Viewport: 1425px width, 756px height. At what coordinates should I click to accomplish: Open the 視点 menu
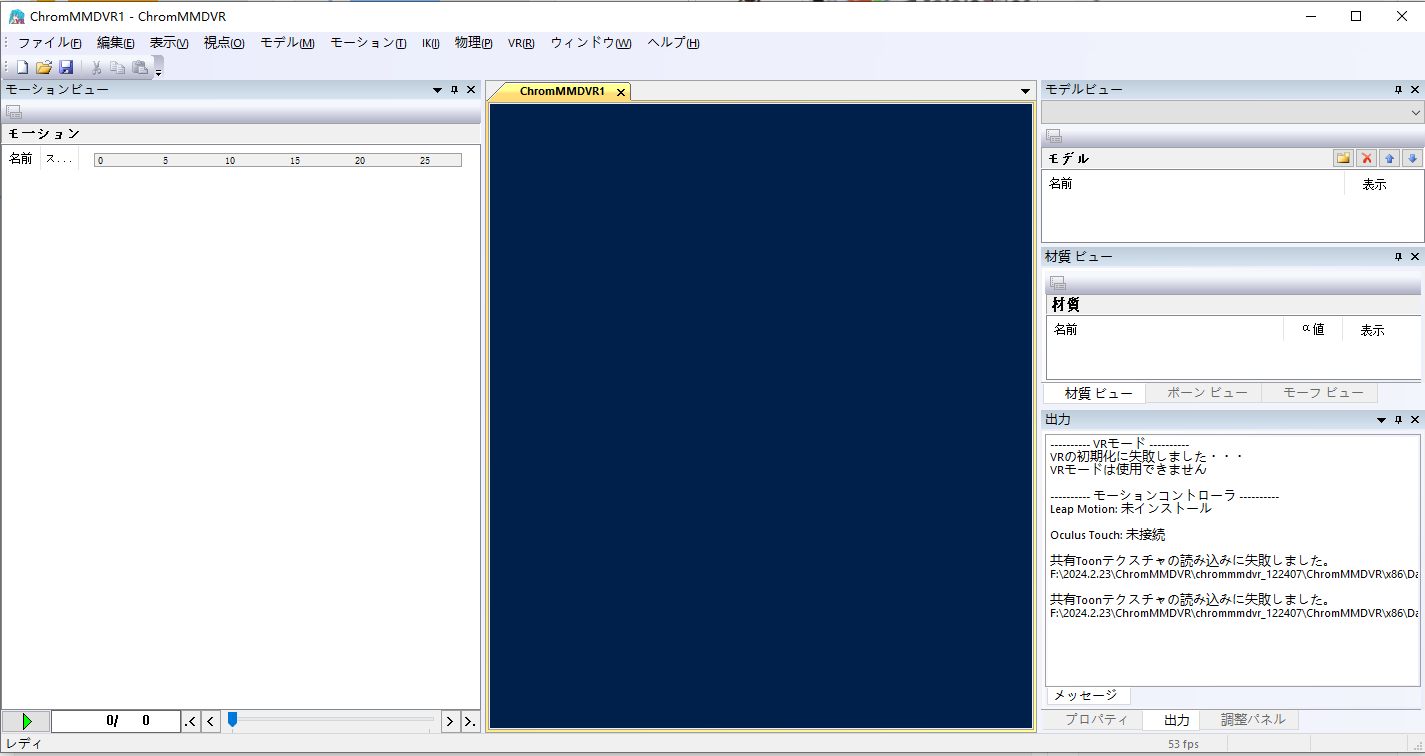click(224, 43)
